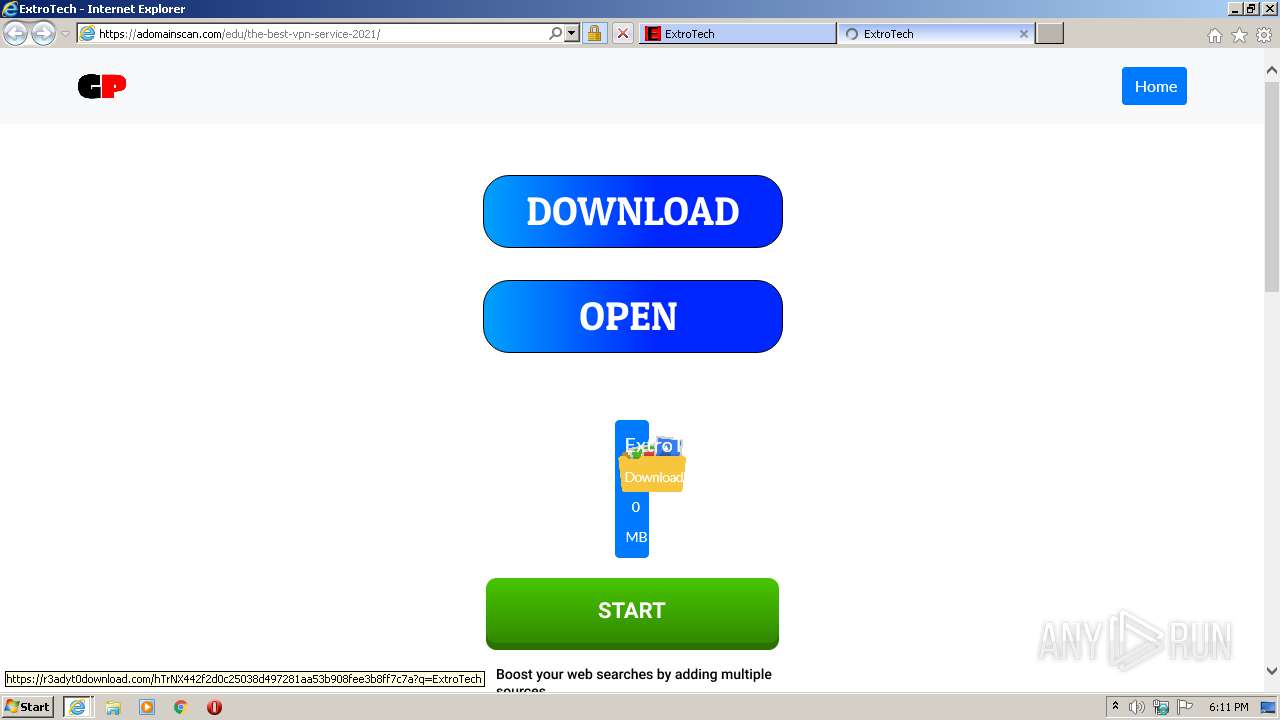Click the GP site logo

[x=102, y=87]
